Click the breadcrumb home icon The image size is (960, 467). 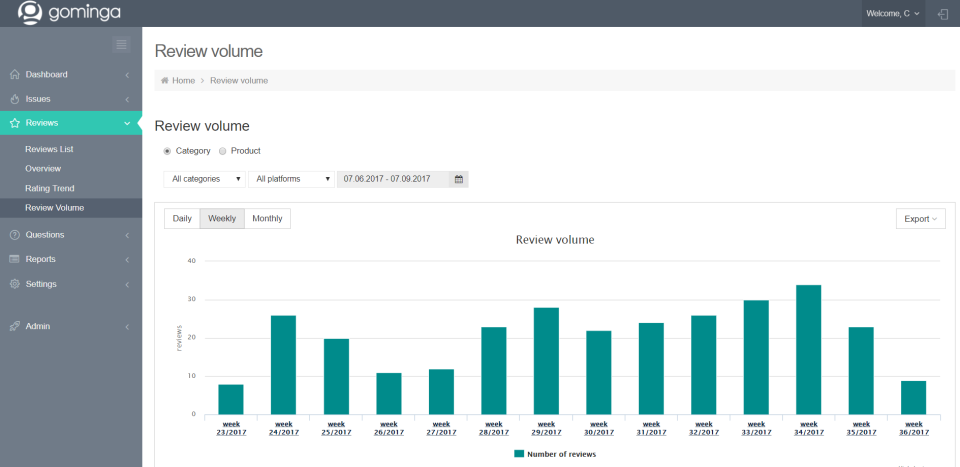[x=165, y=81]
